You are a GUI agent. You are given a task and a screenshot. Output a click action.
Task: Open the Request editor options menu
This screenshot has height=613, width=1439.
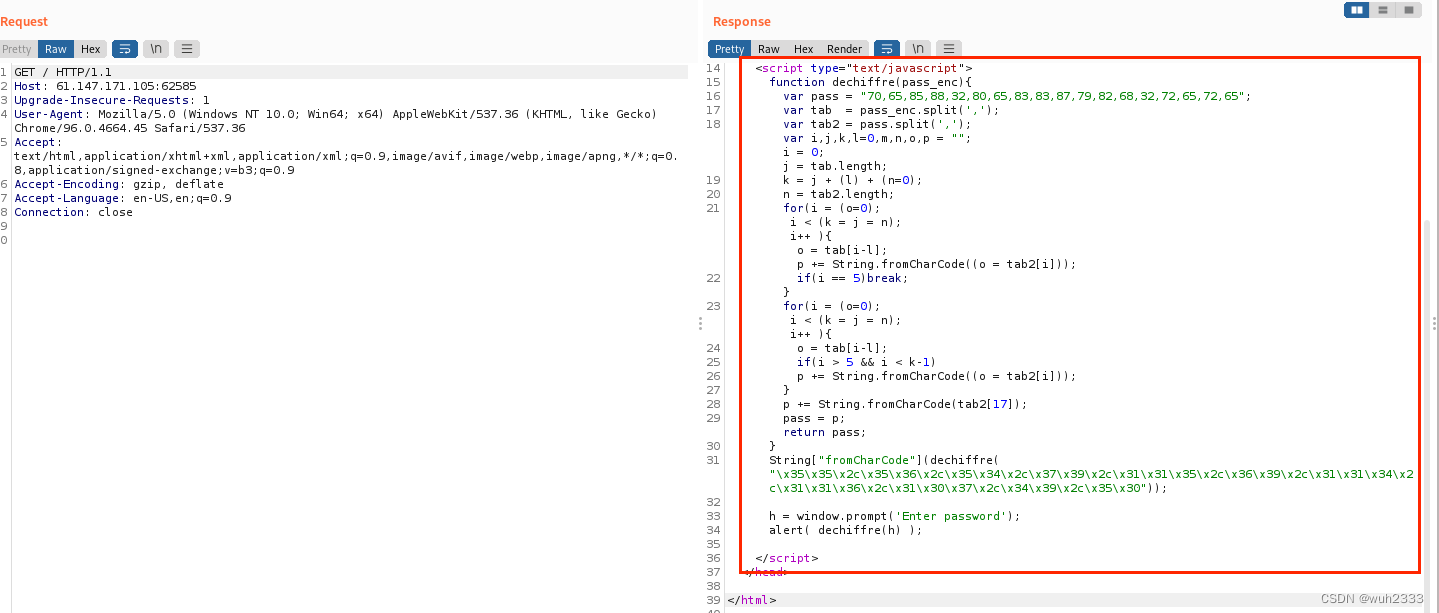(x=186, y=48)
